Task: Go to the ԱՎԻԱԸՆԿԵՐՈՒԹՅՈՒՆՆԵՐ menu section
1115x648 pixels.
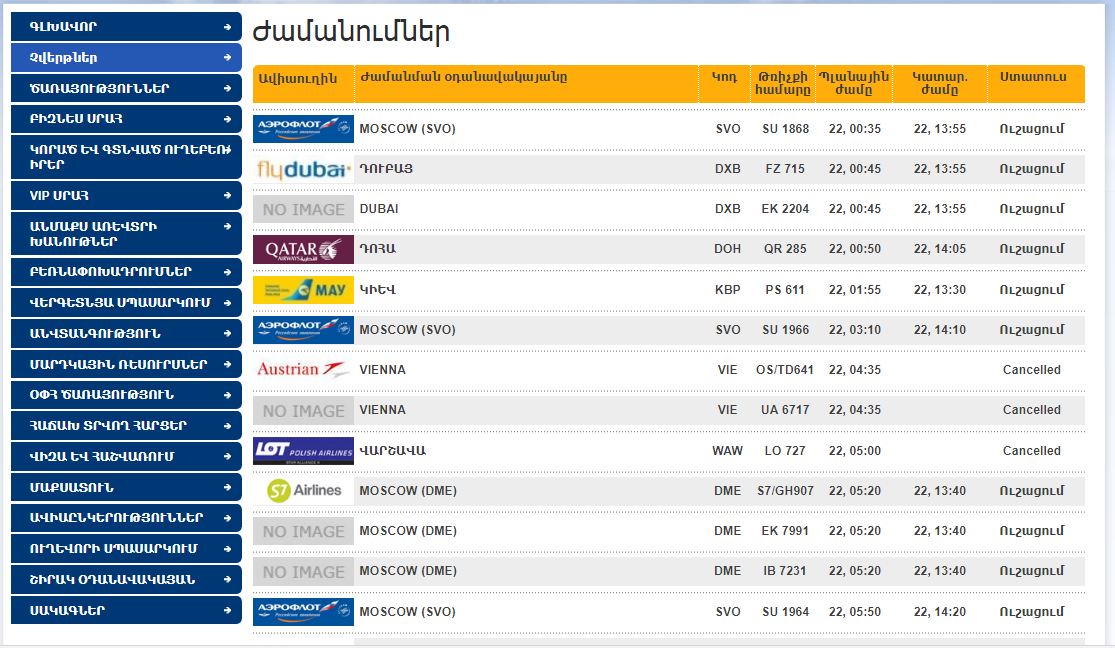Action: click(x=117, y=518)
